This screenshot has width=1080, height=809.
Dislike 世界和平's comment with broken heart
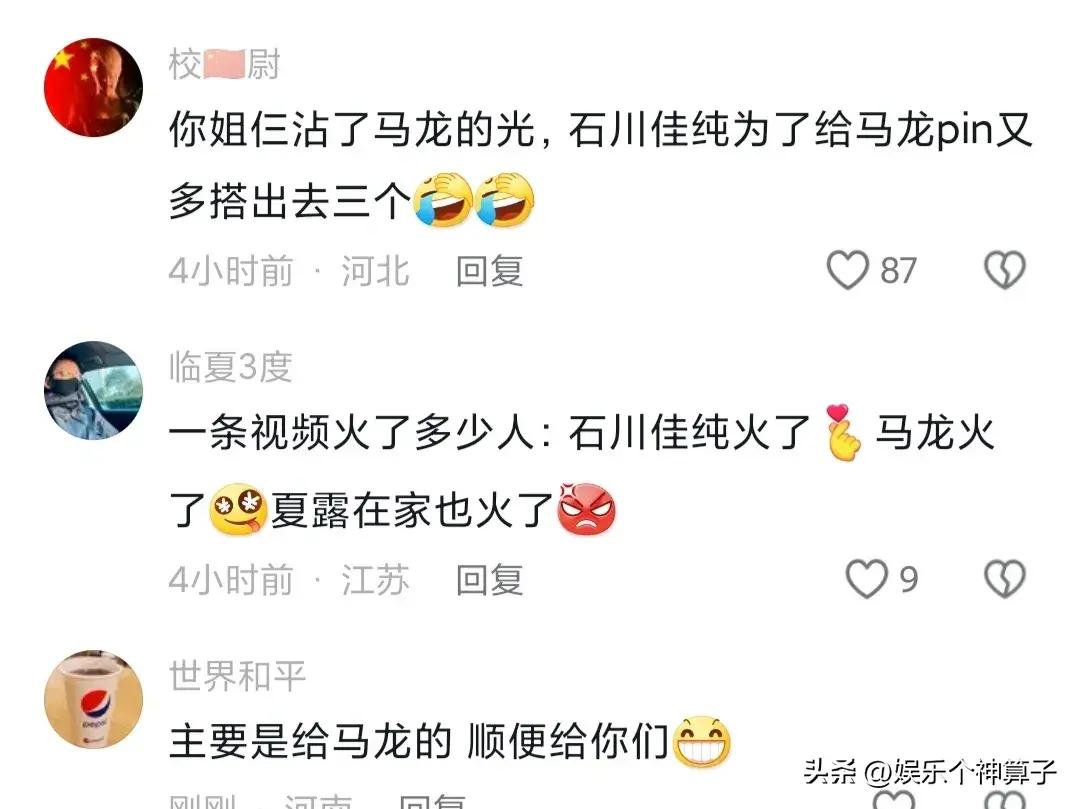click(x=1005, y=800)
